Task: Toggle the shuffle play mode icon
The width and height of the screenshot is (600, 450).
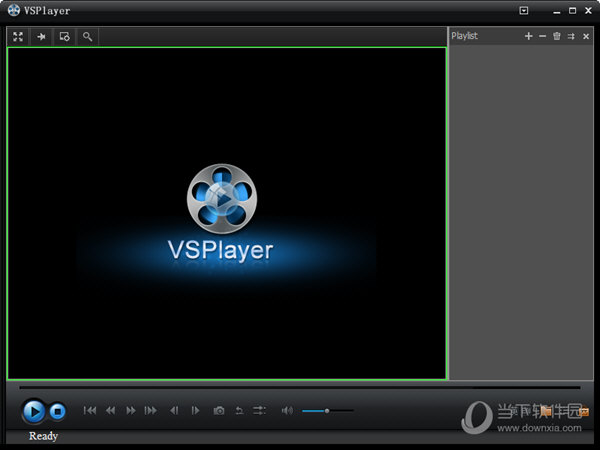Action: tap(259, 410)
